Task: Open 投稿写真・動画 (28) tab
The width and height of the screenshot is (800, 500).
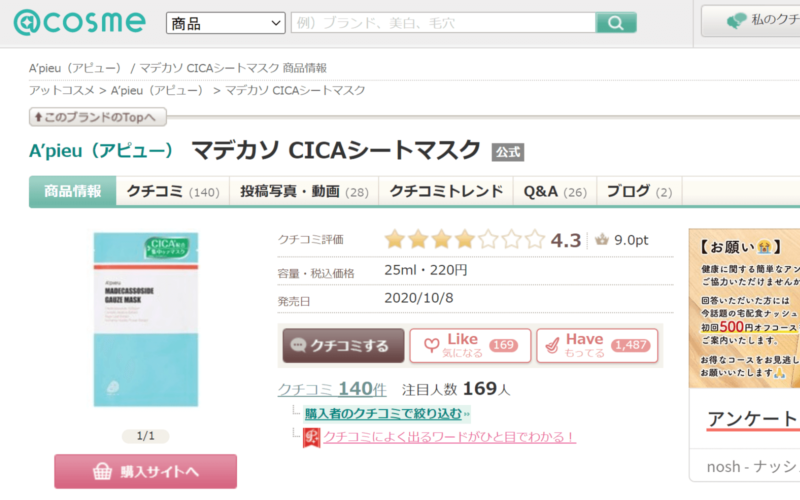Action: (304, 191)
